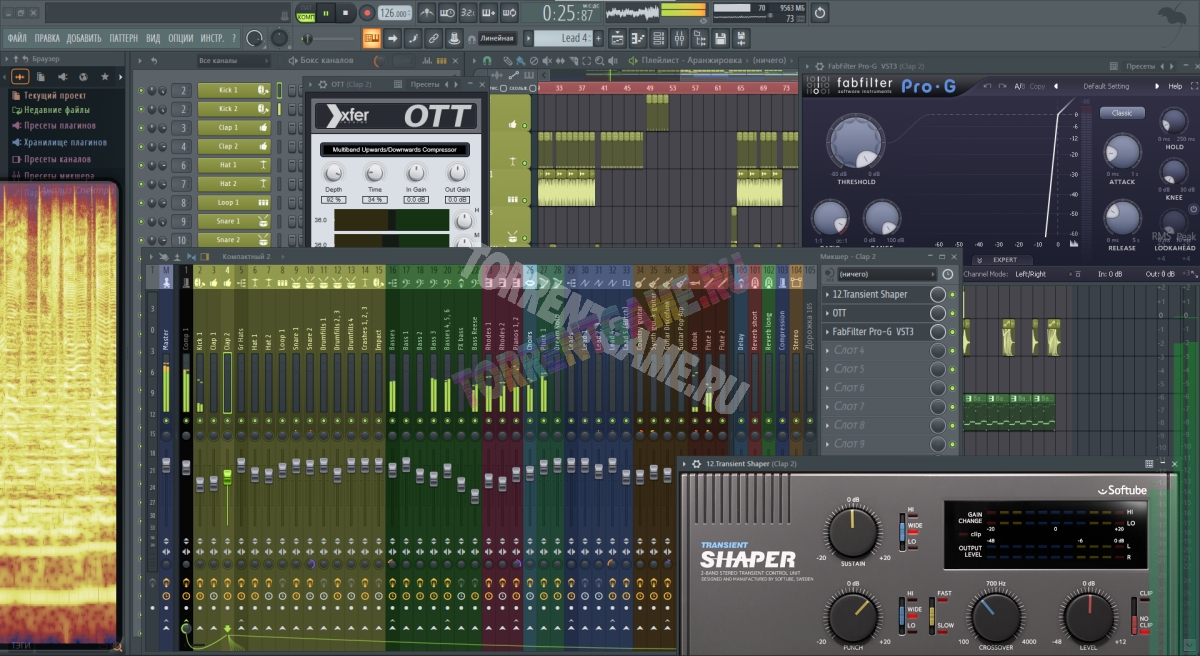
Task: Click the playlist magnet snap icon
Action: coord(487,61)
